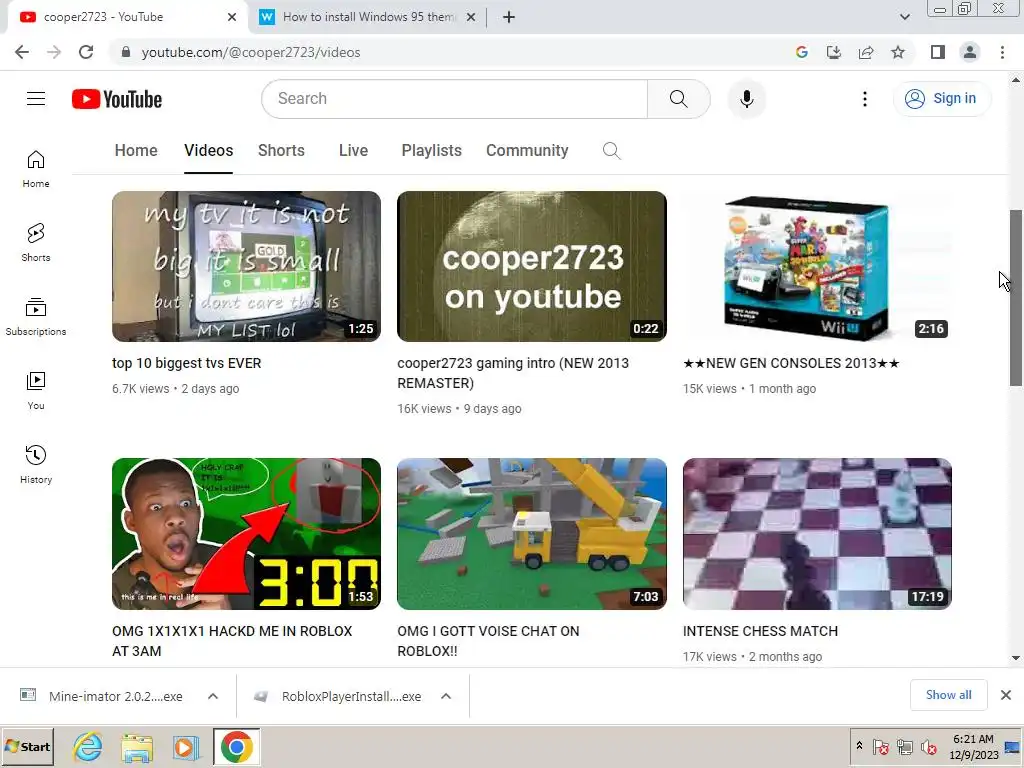The width and height of the screenshot is (1024, 768).
Task: Click the search magnifier button
Action: (679, 99)
